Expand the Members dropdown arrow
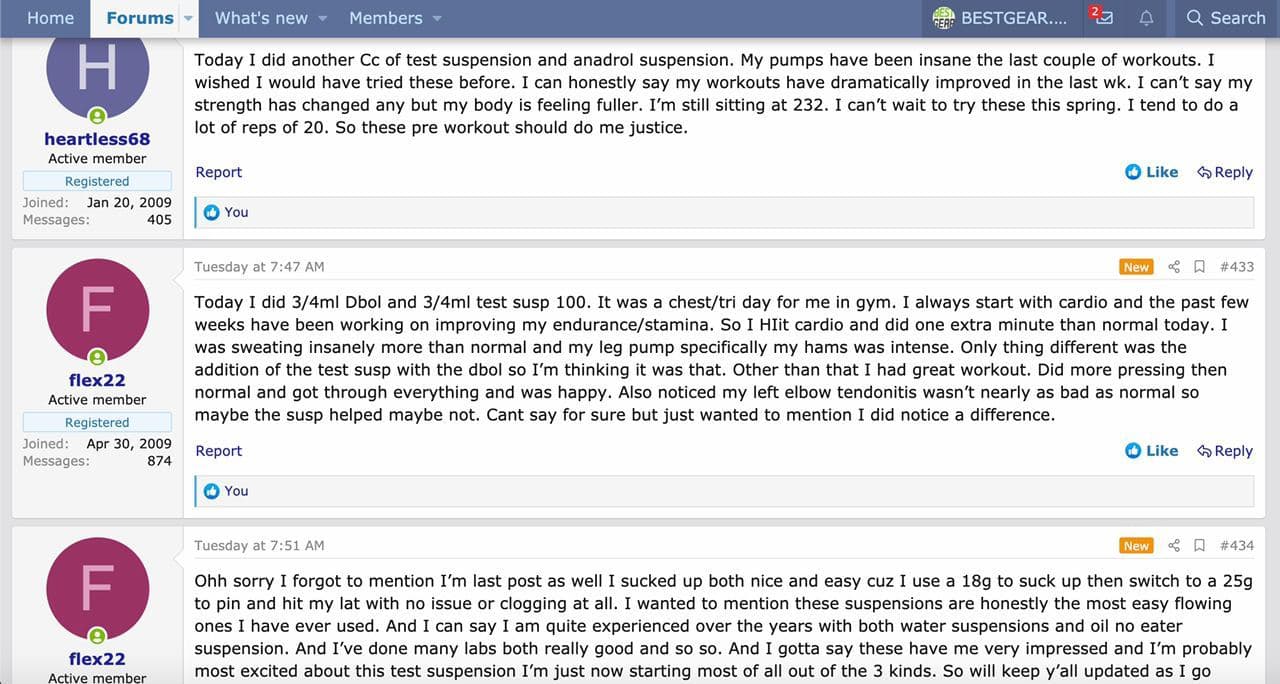1280x684 pixels. pos(437,18)
